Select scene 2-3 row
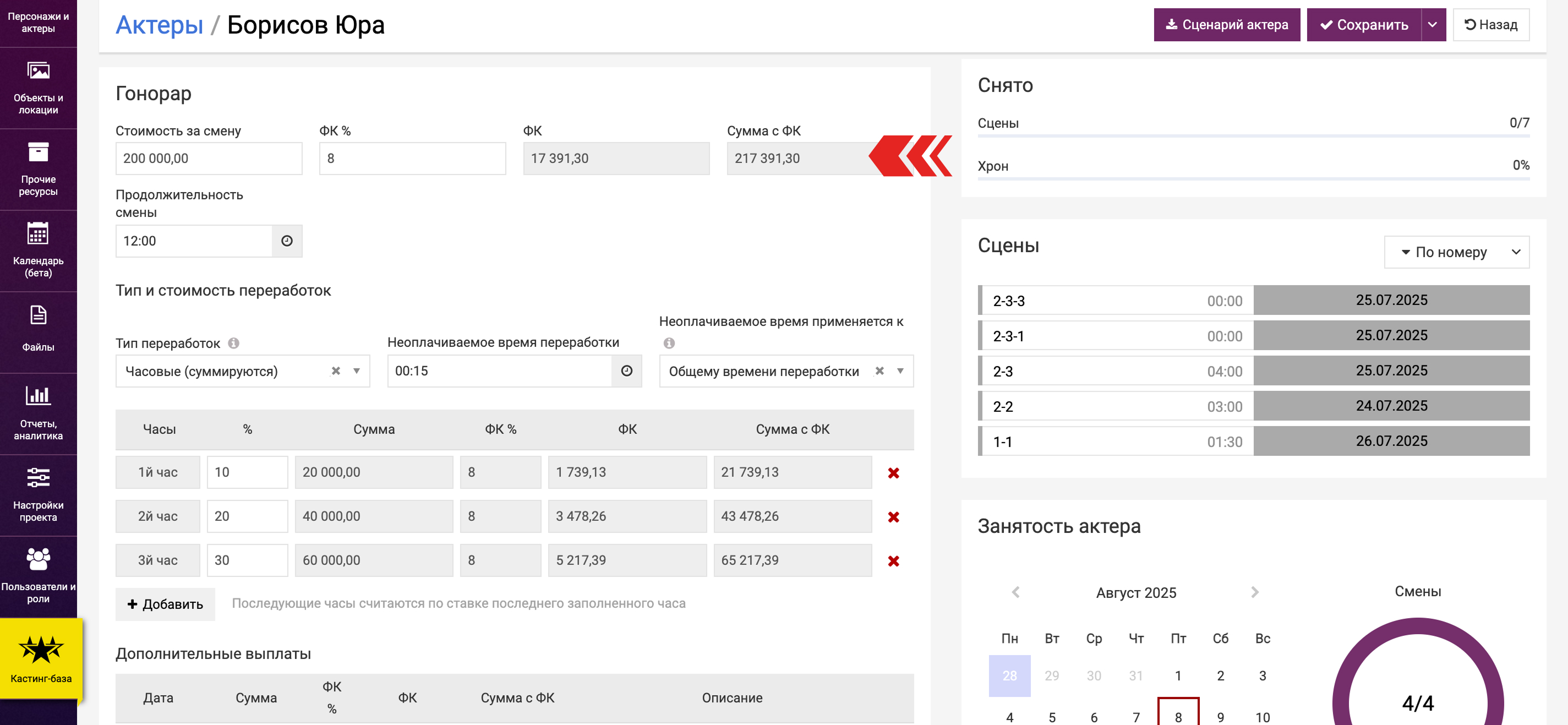The height and width of the screenshot is (725, 1568). (x=1254, y=370)
